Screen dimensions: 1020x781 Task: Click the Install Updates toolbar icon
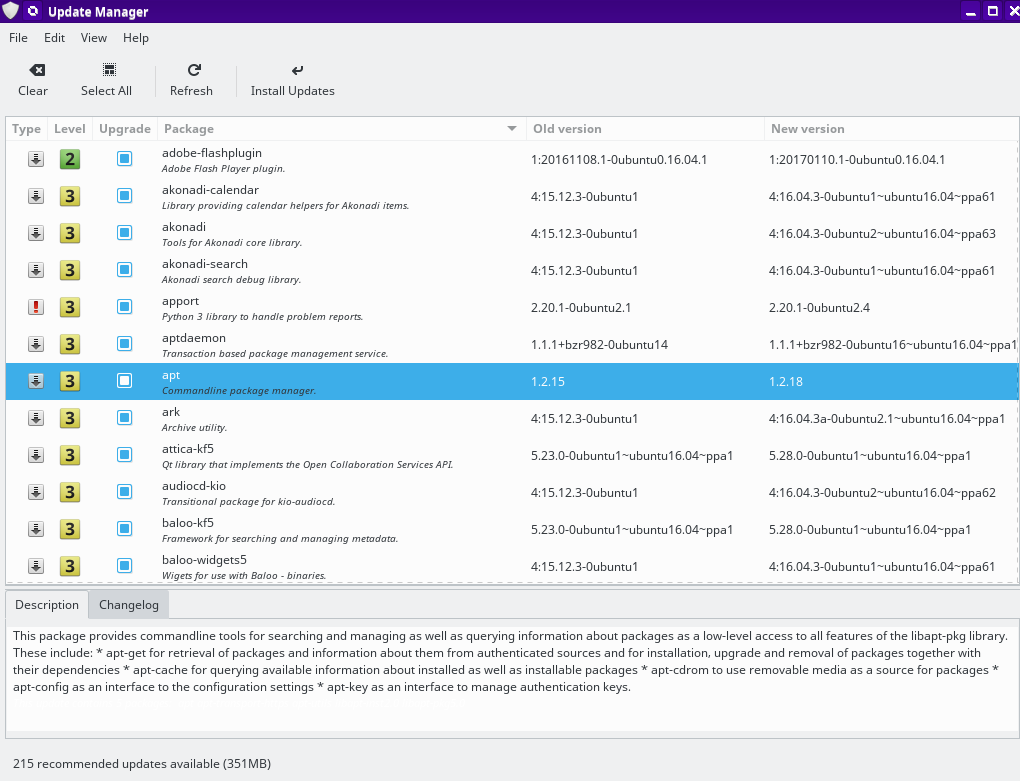coord(296,70)
